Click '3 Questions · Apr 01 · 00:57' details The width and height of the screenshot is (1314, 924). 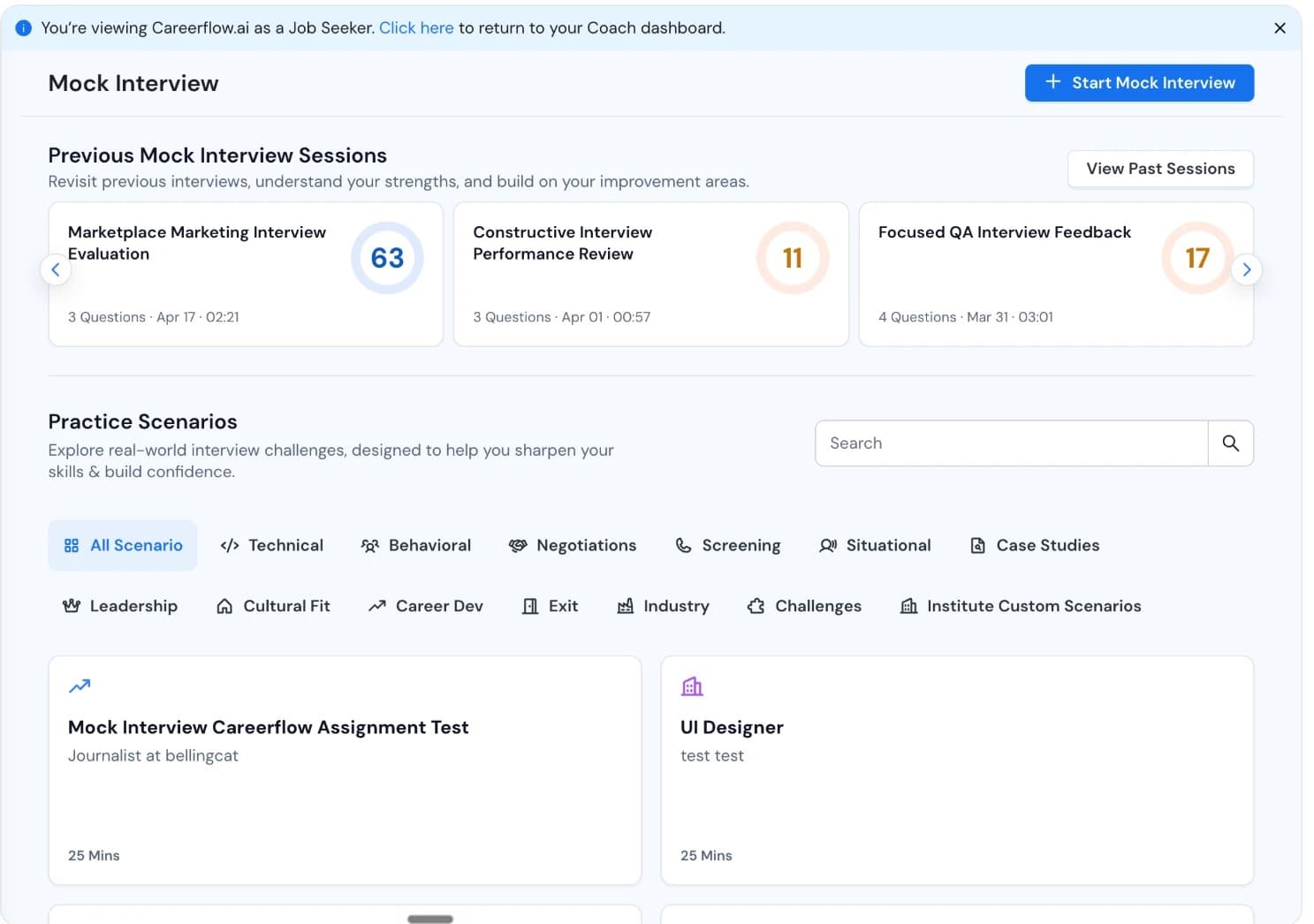point(562,317)
